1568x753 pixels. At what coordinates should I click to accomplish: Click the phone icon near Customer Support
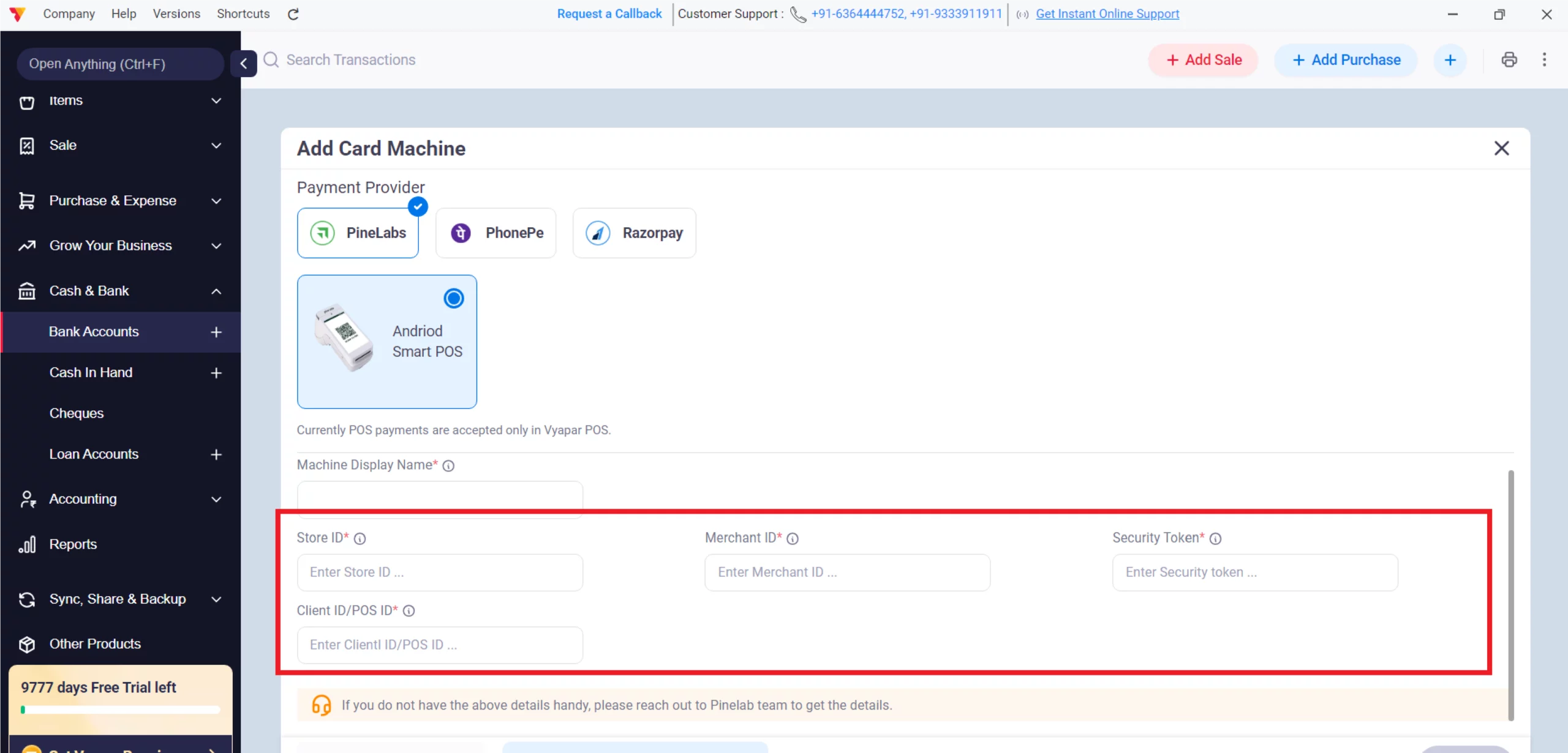coord(798,14)
